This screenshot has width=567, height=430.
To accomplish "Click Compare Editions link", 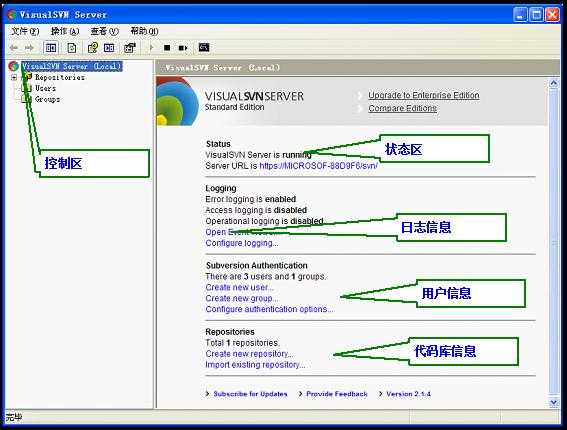I will 402,108.
